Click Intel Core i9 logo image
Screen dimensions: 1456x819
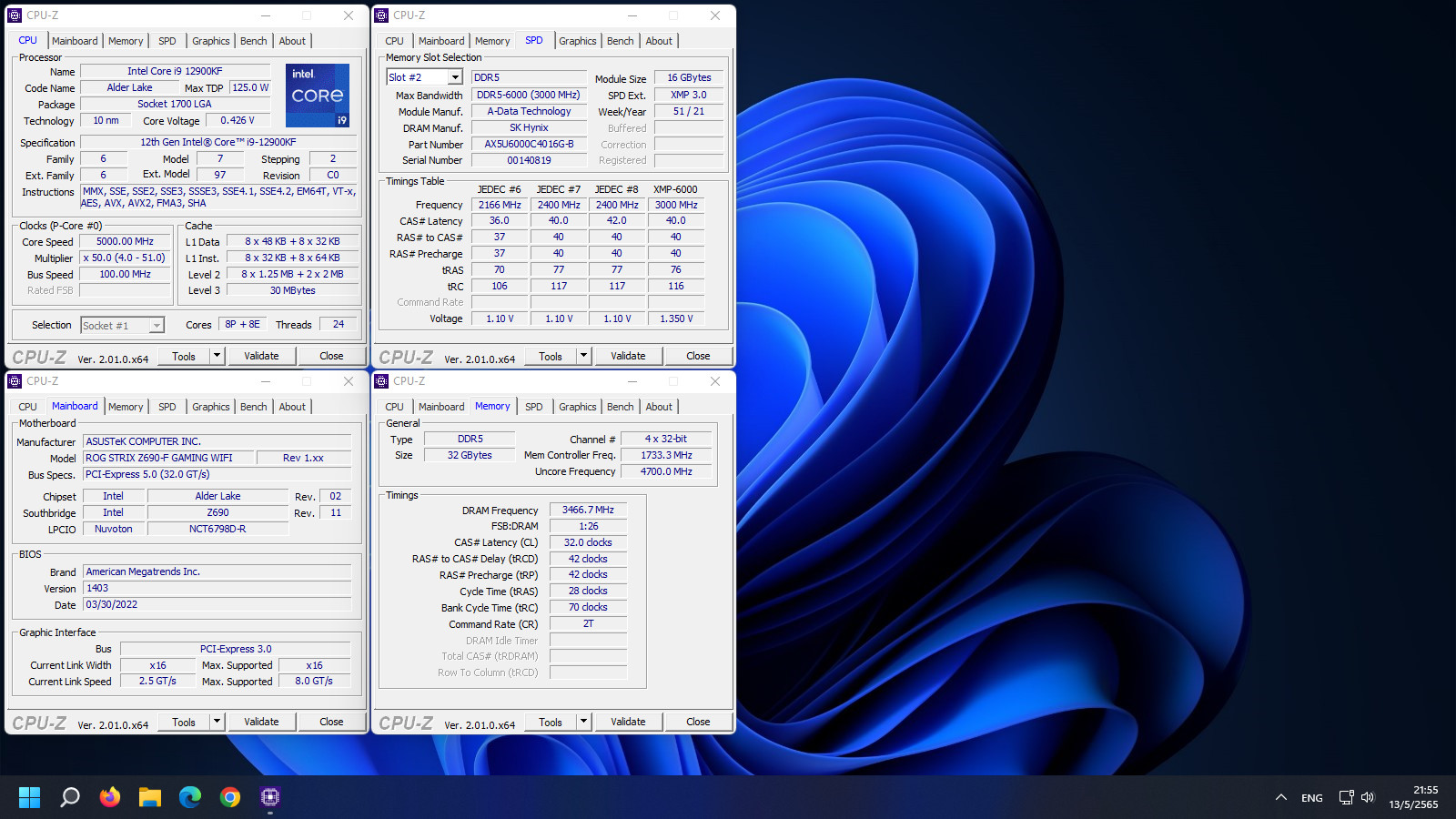coord(318,96)
